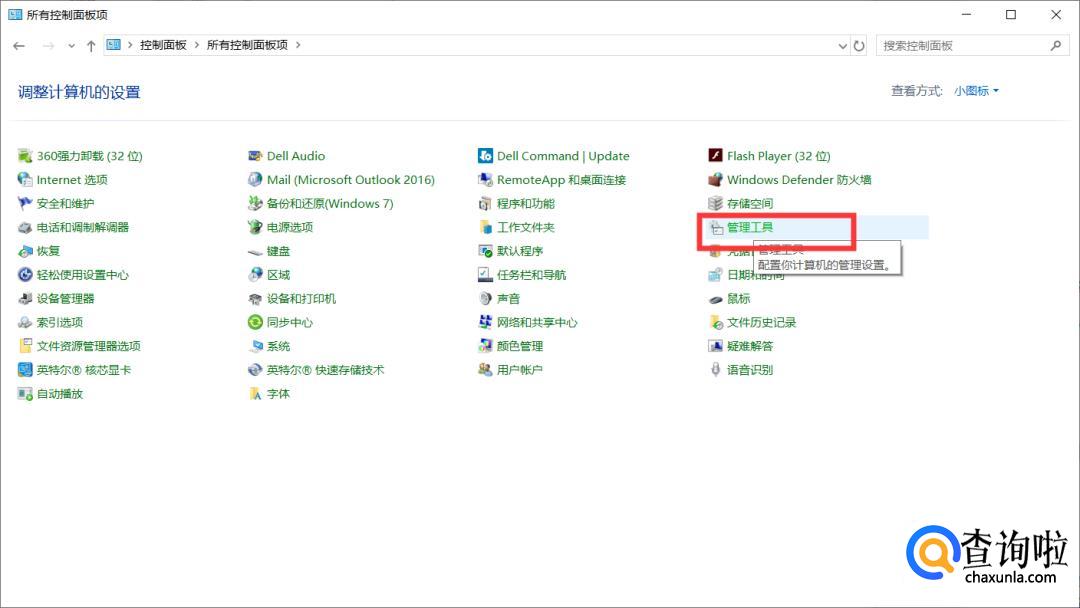This screenshot has height=608, width=1080.
Task: Open the 轻松使用设置中心 icon
Action: tap(25, 275)
